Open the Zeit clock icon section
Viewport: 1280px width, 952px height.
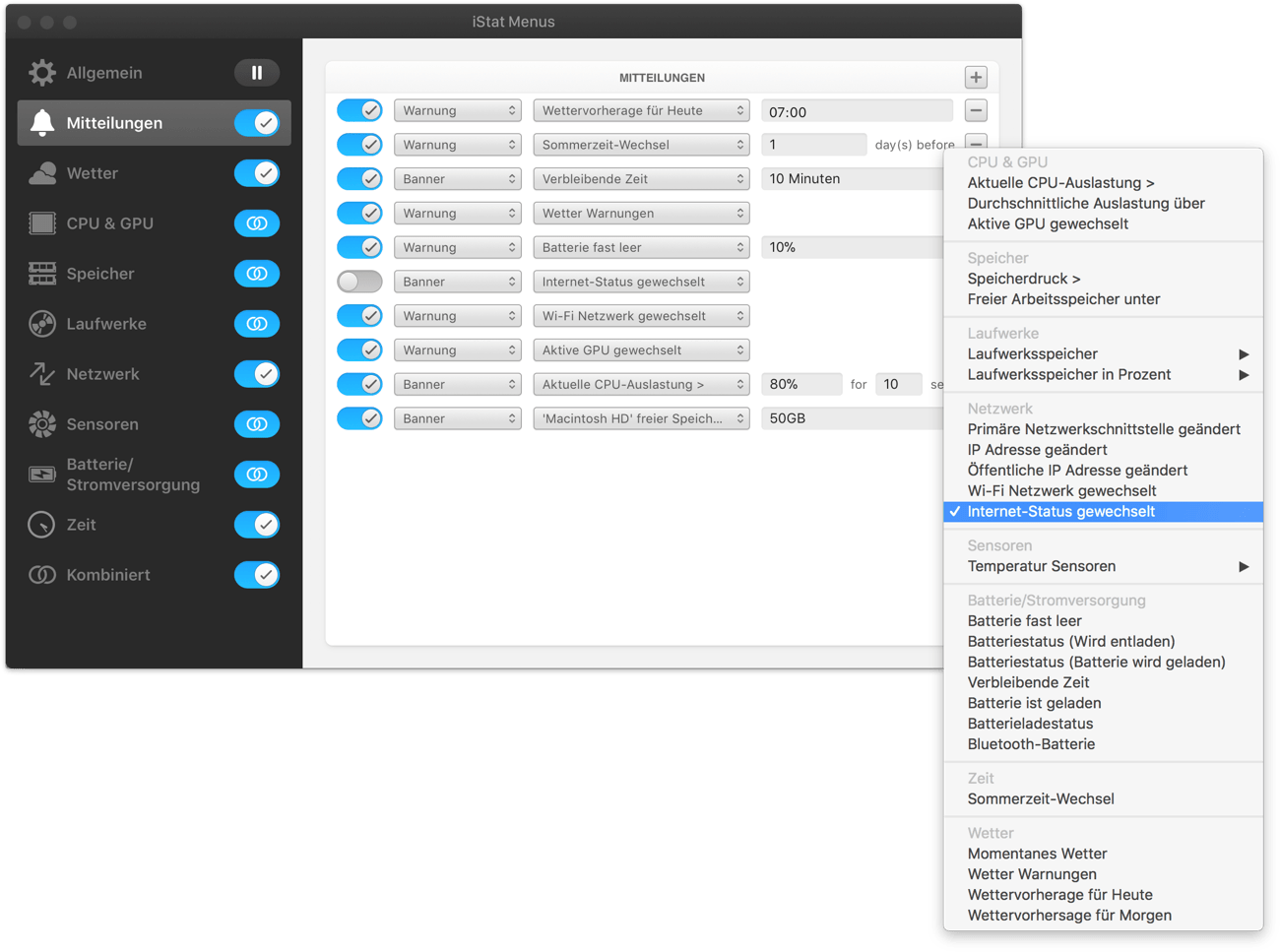tap(41, 525)
